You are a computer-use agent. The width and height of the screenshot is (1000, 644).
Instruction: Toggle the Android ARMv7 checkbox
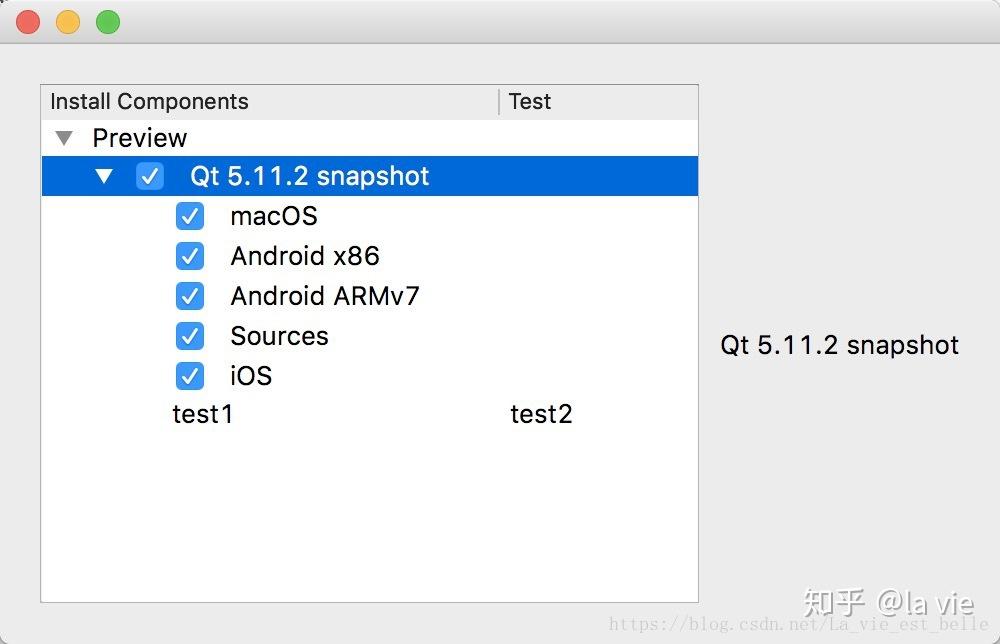[x=190, y=296]
